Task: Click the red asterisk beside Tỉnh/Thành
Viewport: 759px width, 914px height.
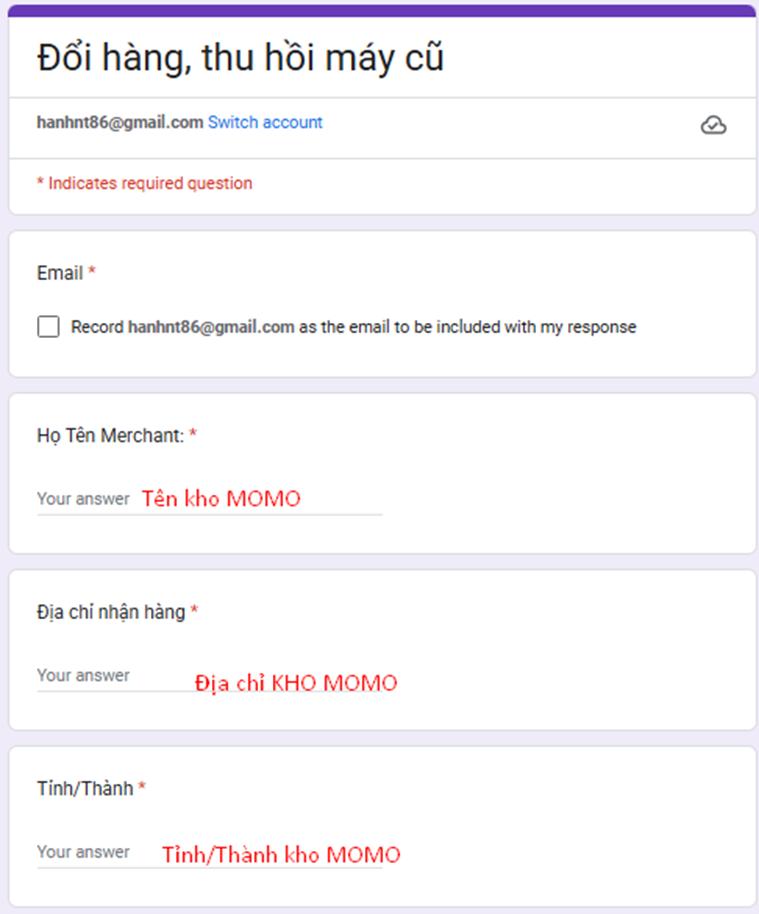Action: coord(142,786)
